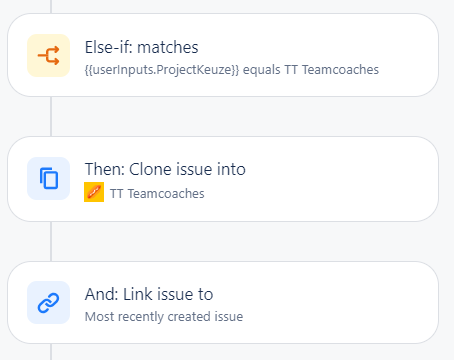This screenshot has height=360, width=454.
Task: Open the 'Else-if: matches' heading
Action: click(142, 47)
